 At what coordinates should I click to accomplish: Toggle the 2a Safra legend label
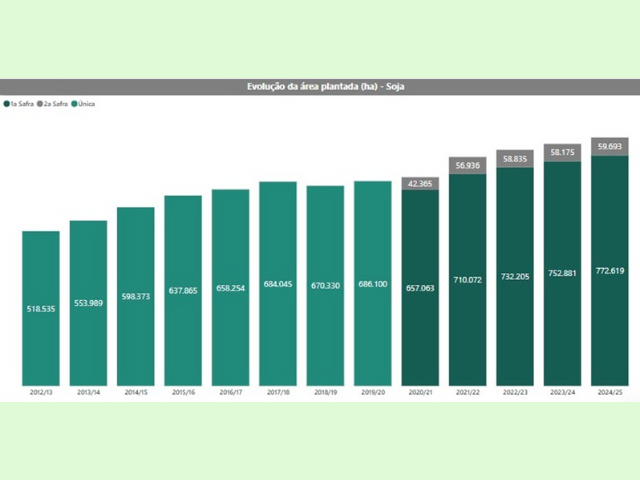click(57, 103)
